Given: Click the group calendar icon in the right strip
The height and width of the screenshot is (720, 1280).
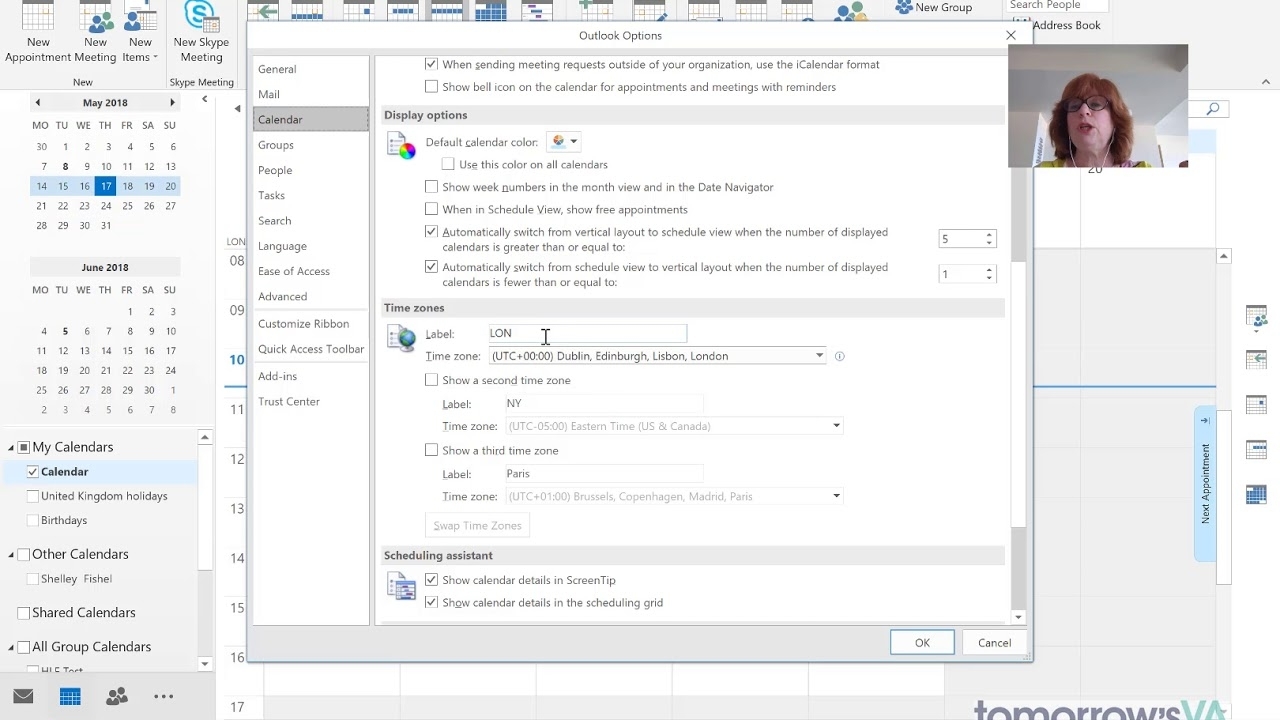Looking at the screenshot, I should click(1256, 317).
